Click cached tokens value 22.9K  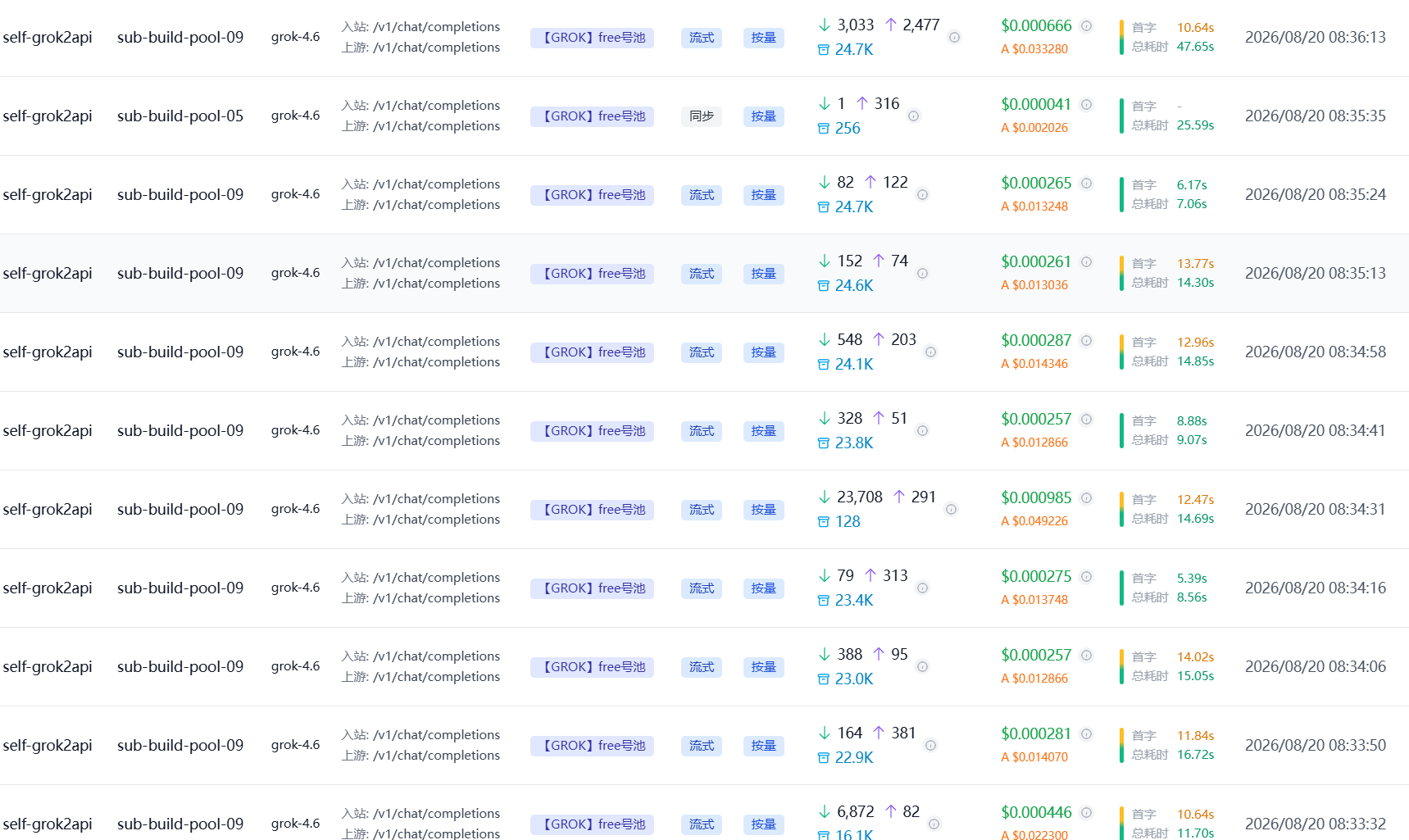[x=854, y=757]
